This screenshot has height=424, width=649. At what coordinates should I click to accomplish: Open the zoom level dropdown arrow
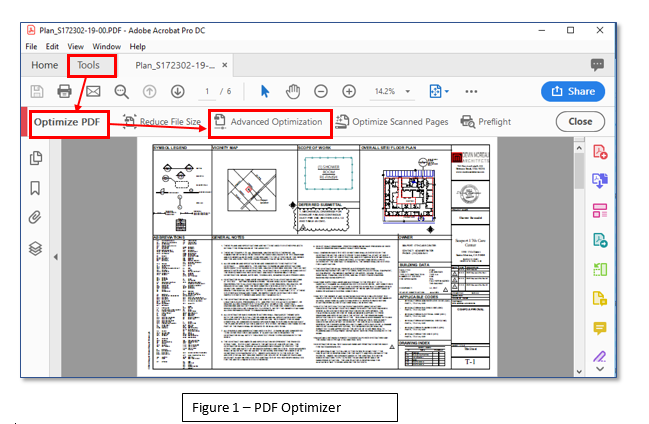pyautogui.click(x=408, y=92)
